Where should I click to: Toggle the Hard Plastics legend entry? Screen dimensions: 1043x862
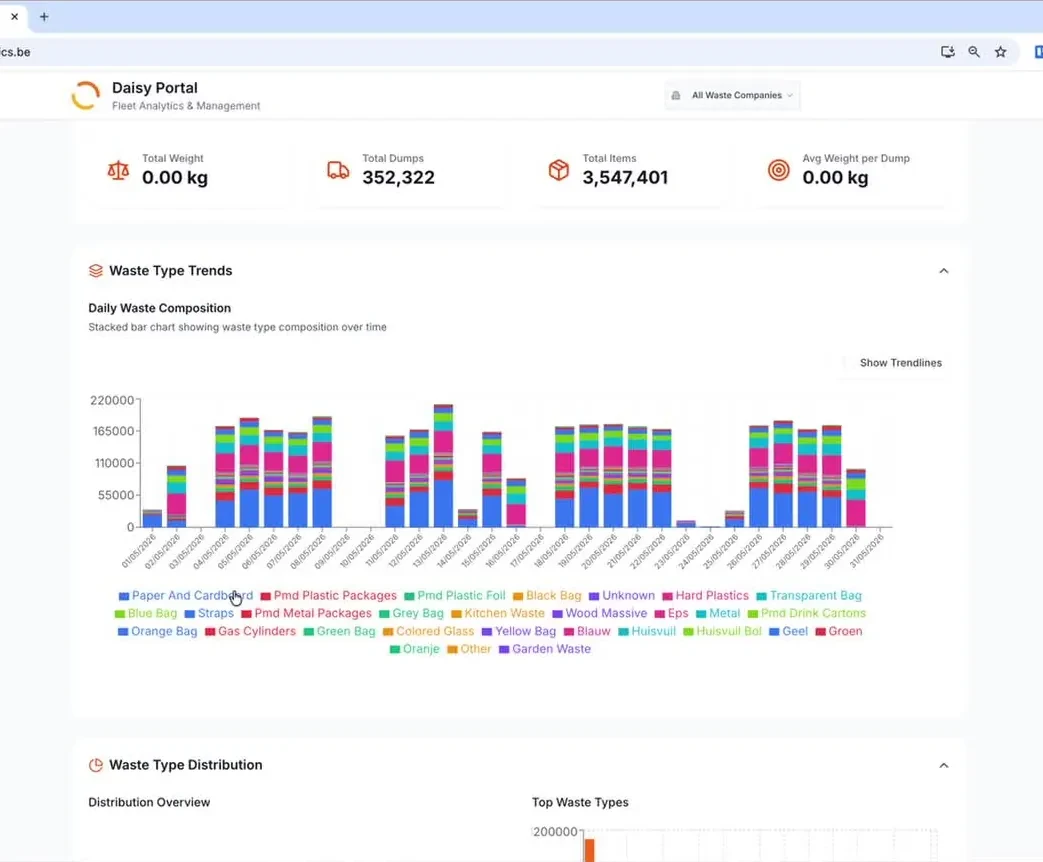tap(706, 595)
